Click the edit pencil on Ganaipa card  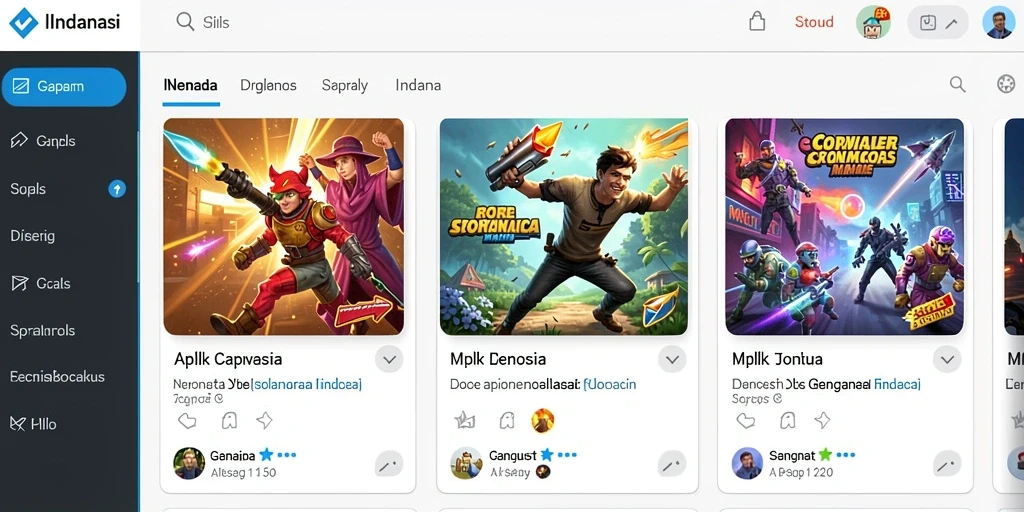pos(389,464)
